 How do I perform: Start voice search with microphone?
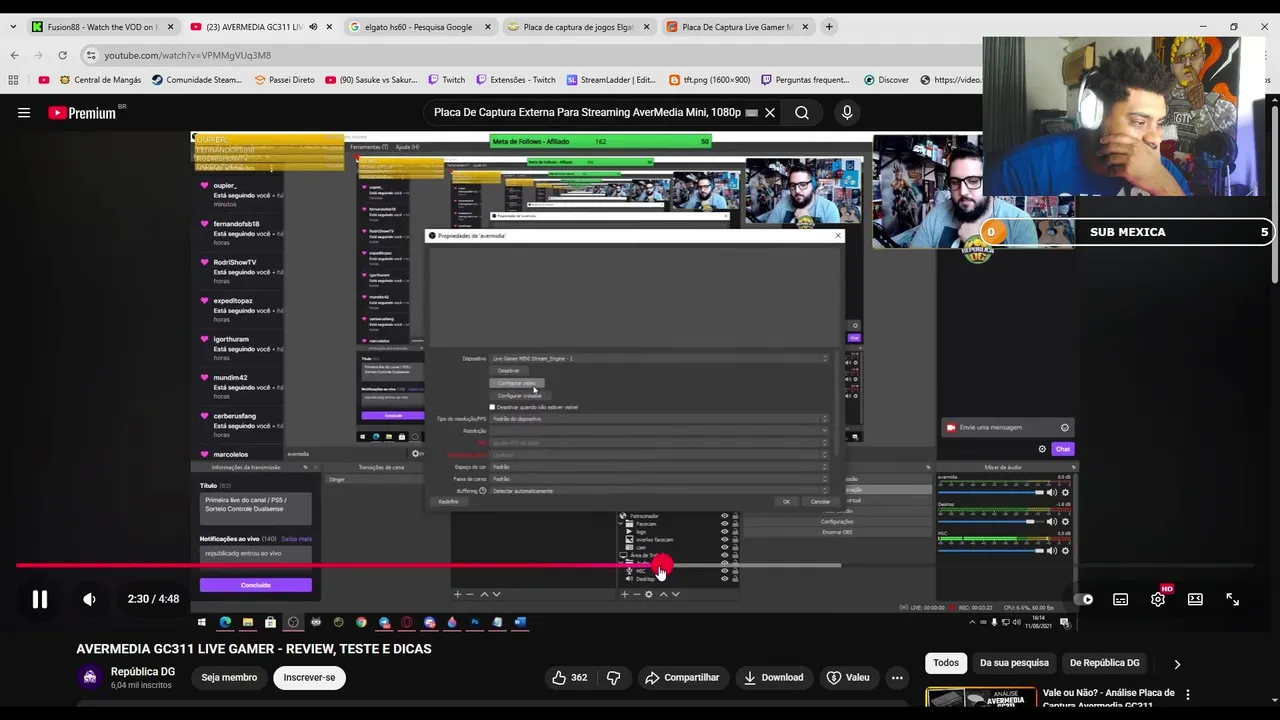[x=847, y=113]
